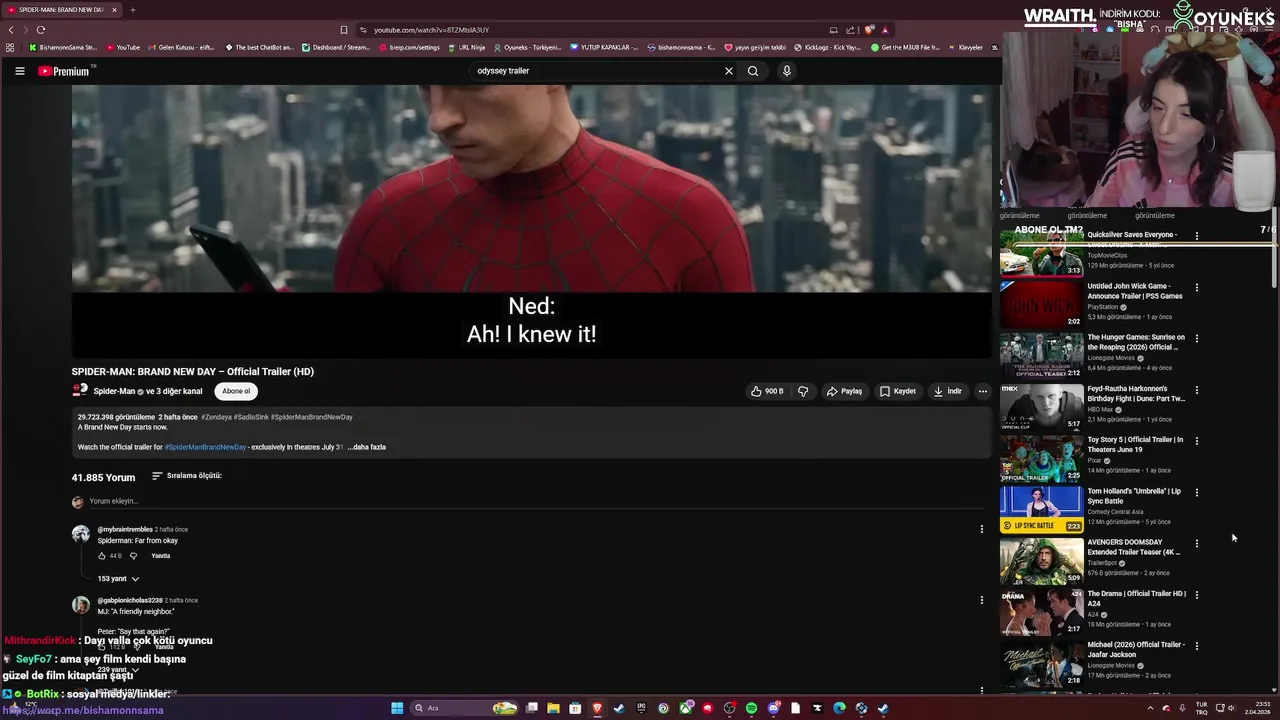Download the video with İndir

[x=947, y=391]
